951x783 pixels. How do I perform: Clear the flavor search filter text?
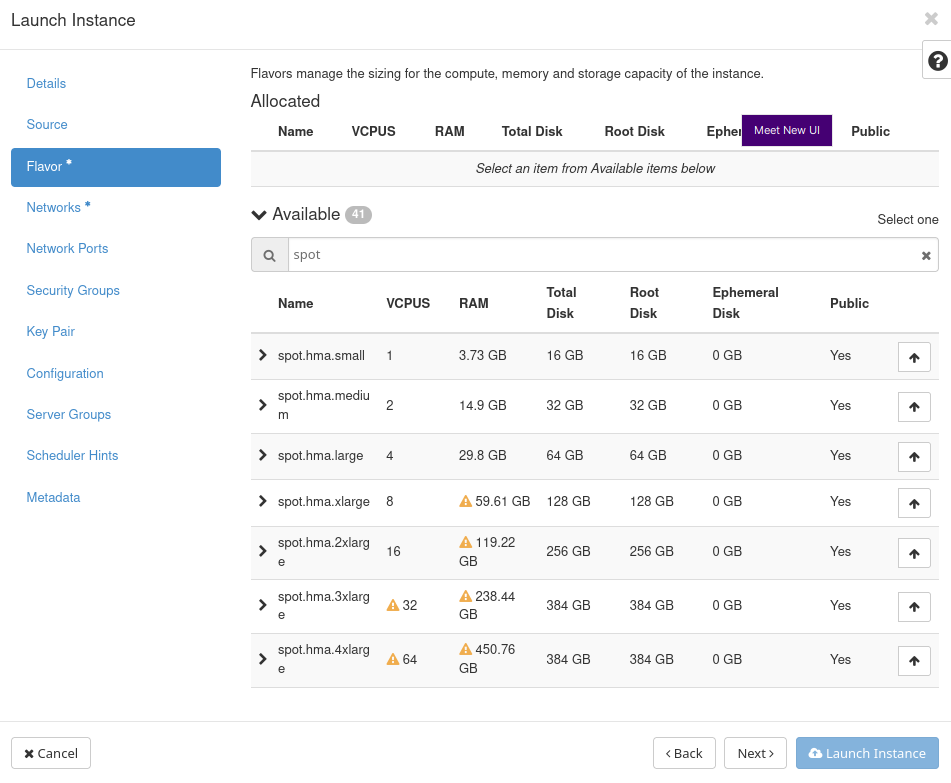pyautogui.click(x=926, y=256)
